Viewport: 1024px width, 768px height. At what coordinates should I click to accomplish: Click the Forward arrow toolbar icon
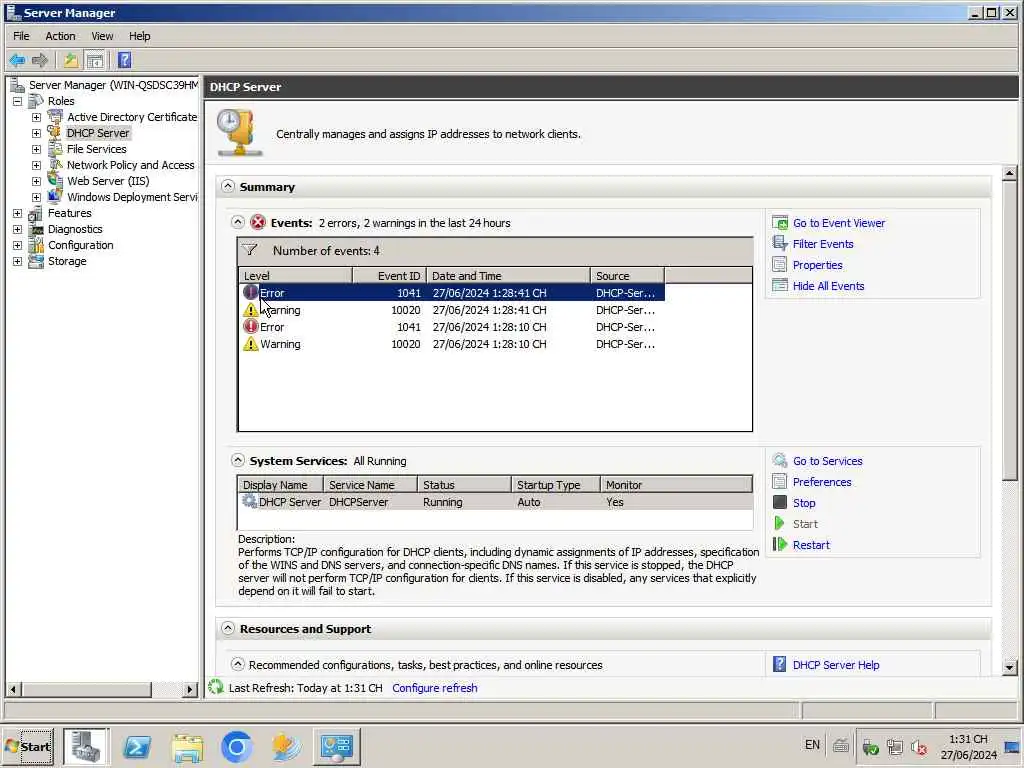coord(40,61)
